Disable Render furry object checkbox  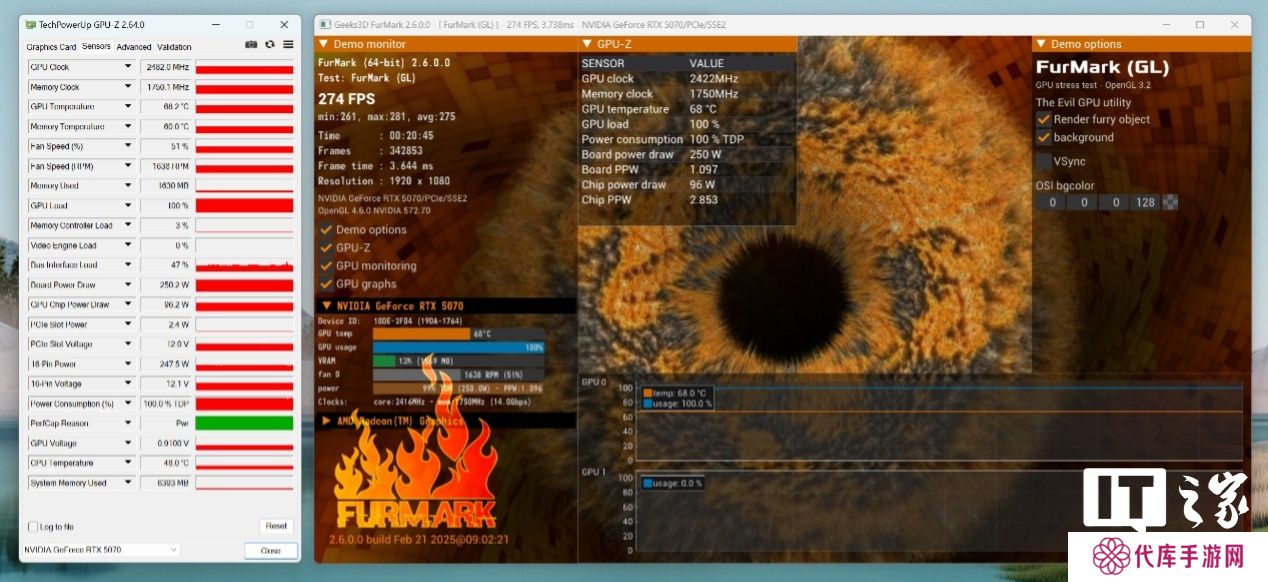1044,119
